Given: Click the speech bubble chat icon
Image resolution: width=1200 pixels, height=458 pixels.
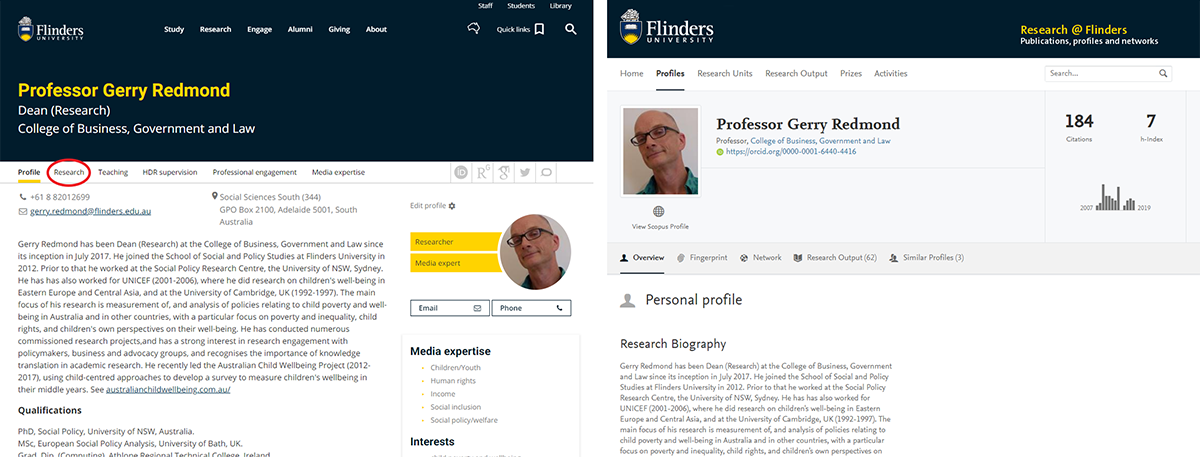Looking at the screenshot, I should (x=547, y=172).
